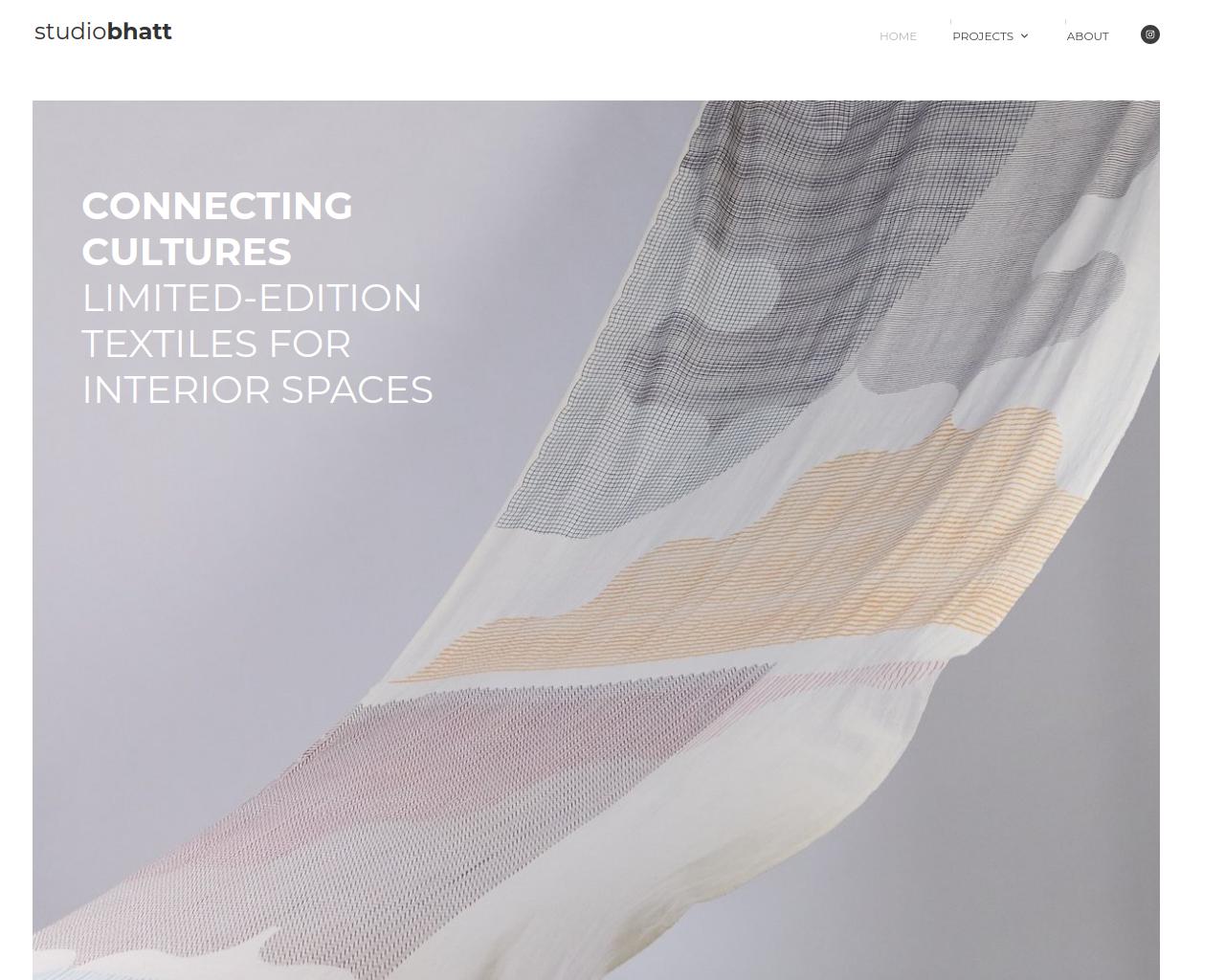This screenshot has width=1225, height=980.
Task: Click the word CULTURES in hero heading
Action: click(187, 252)
